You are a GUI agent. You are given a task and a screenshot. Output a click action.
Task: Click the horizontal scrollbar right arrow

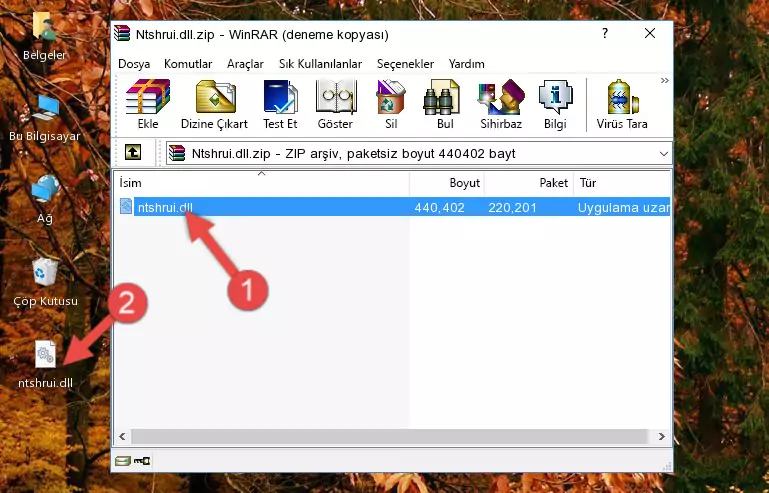(662, 436)
